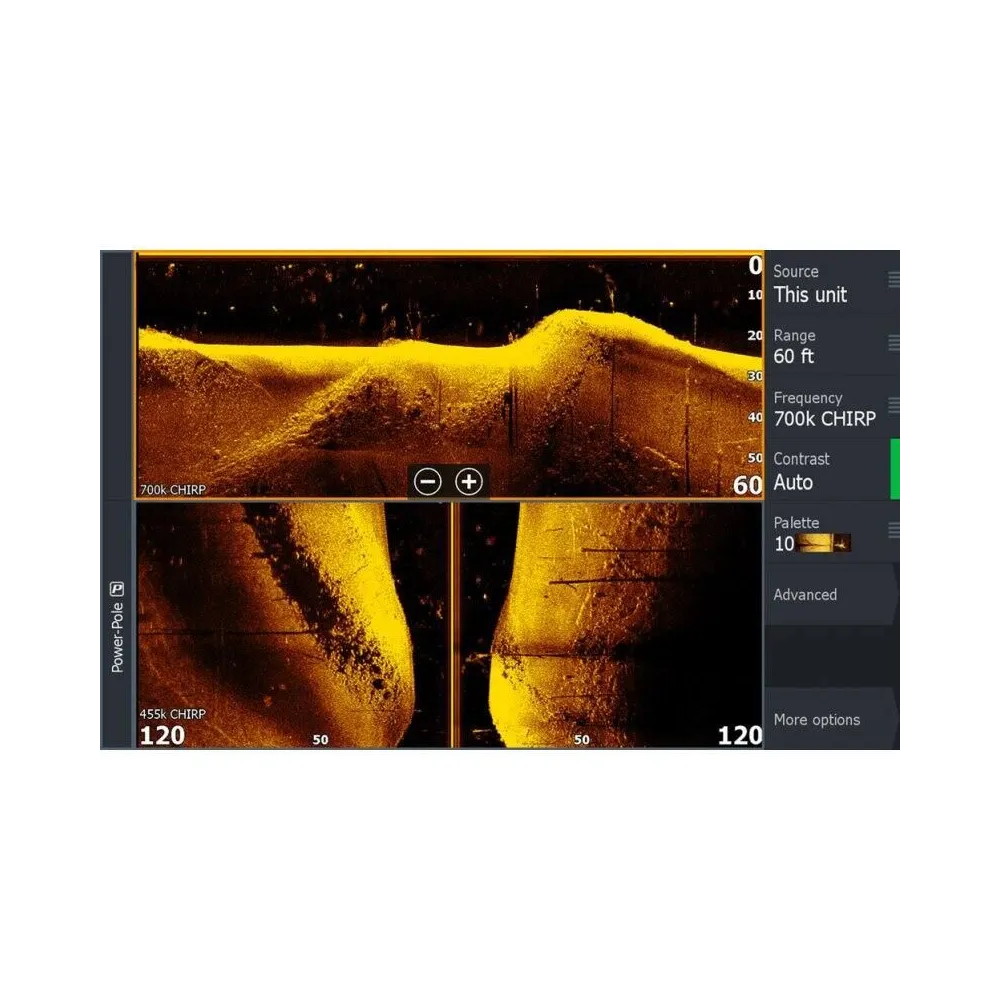Select the right SideScan image panel

[x=610, y=625]
